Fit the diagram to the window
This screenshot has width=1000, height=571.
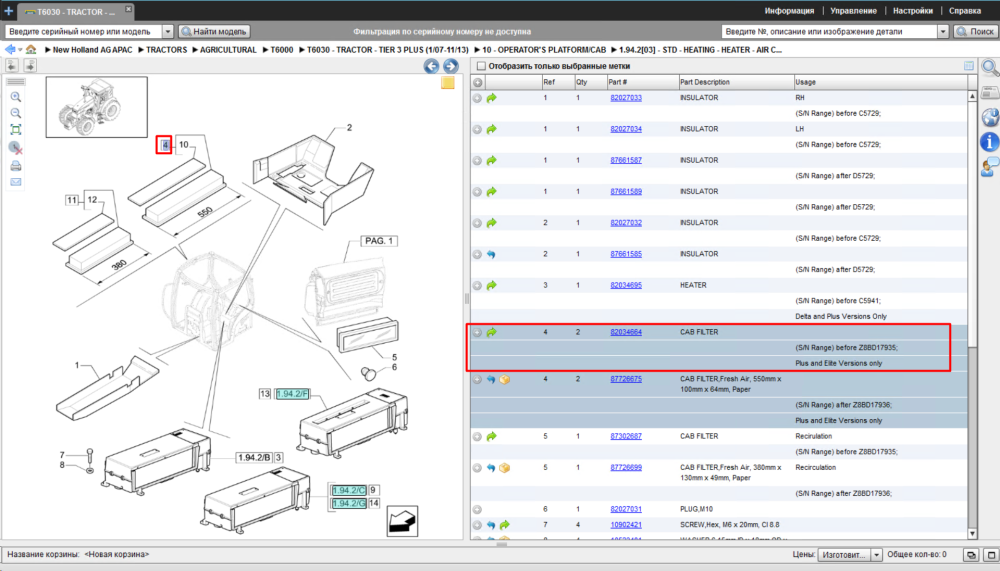click(x=16, y=130)
